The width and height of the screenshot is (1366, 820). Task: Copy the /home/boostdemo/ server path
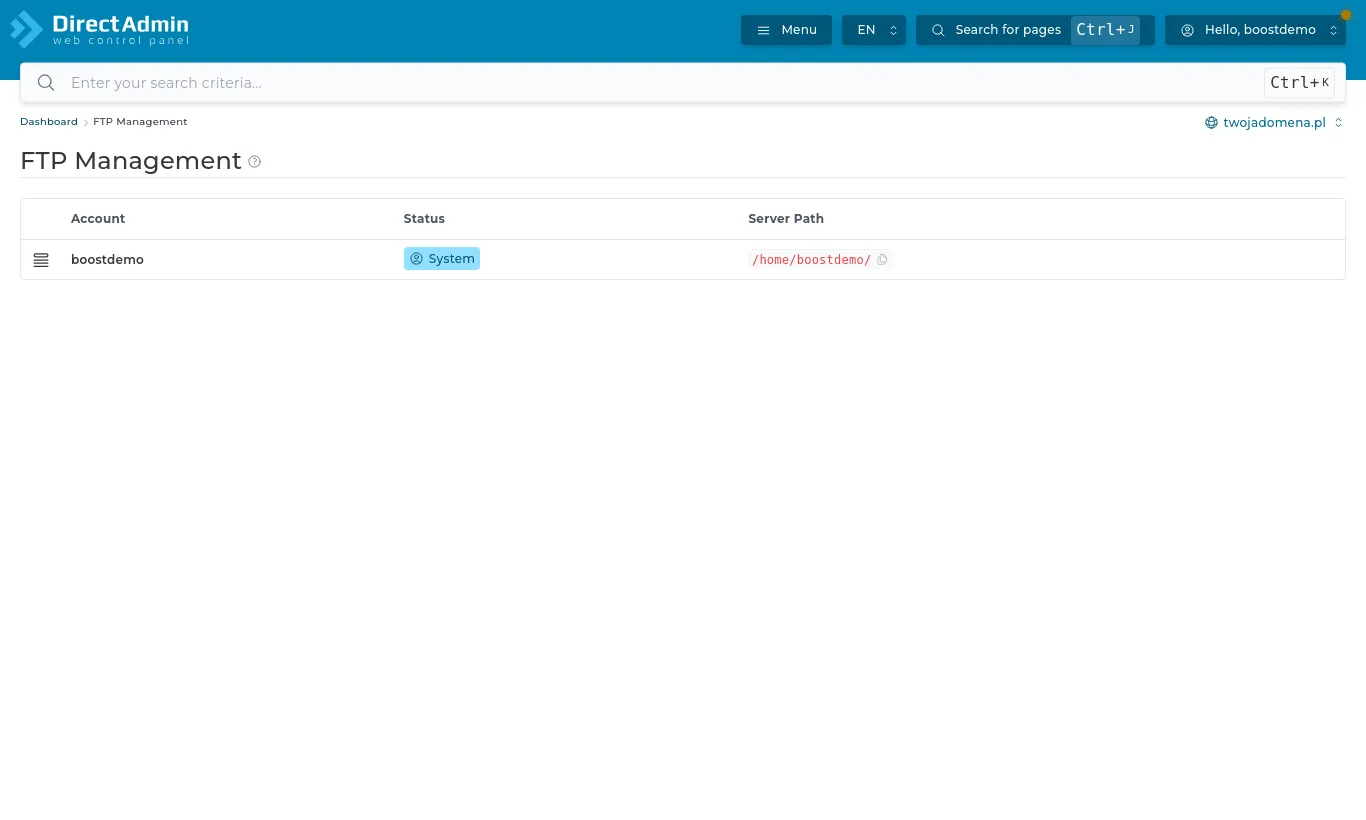pyautogui.click(x=882, y=260)
